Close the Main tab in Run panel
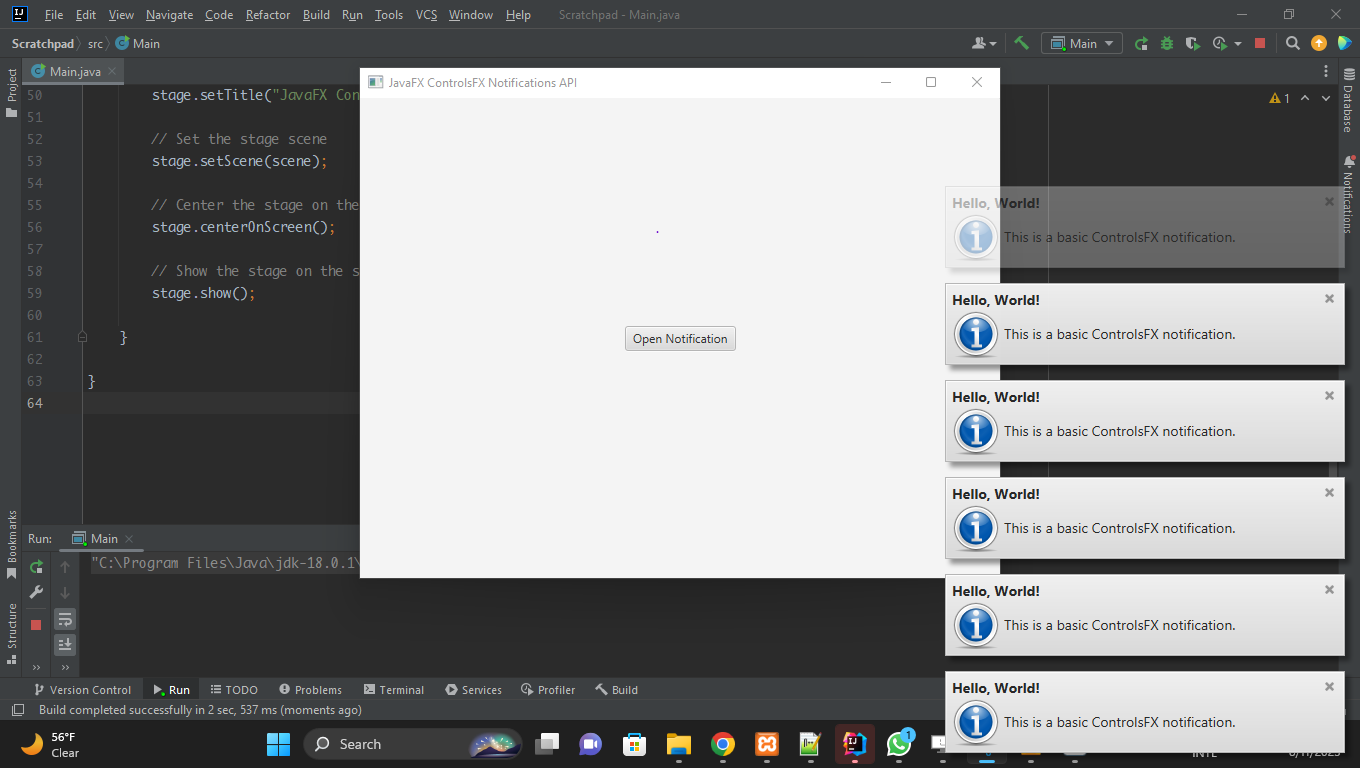This screenshot has width=1360, height=768. pos(129,539)
